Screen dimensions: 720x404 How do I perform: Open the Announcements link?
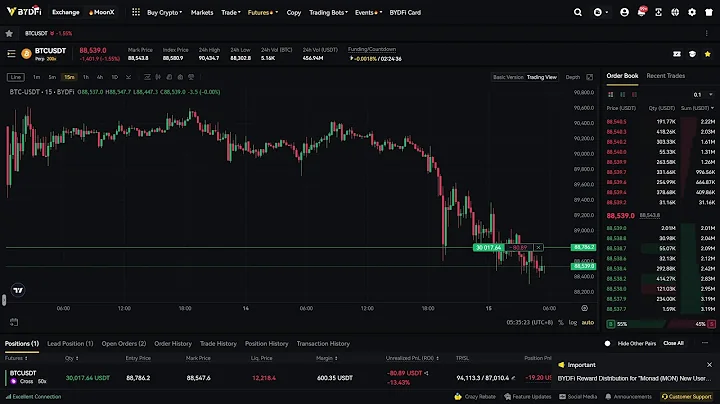[628, 396]
